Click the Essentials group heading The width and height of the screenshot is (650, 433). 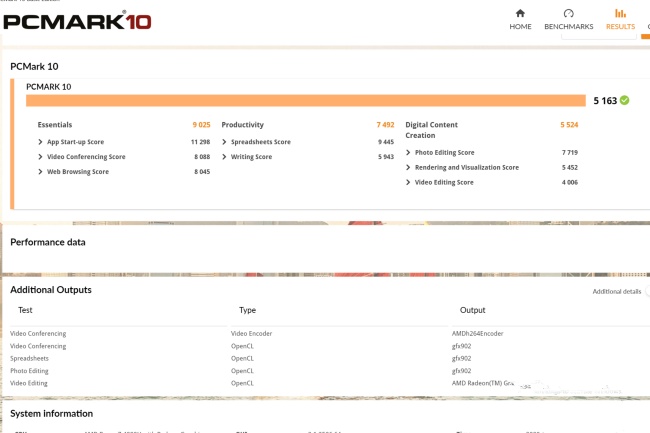coord(55,125)
